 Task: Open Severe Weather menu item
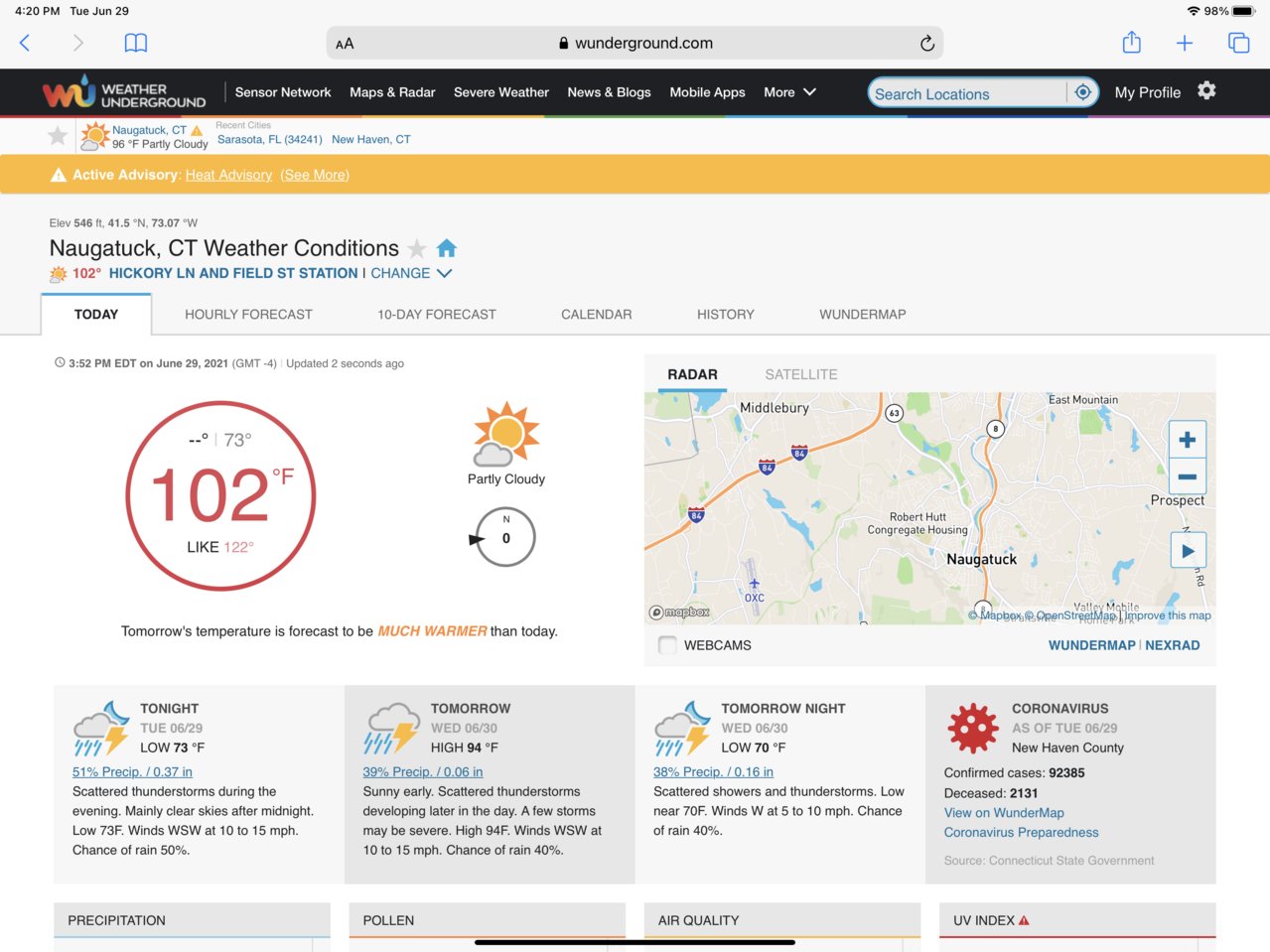click(x=501, y=92)
